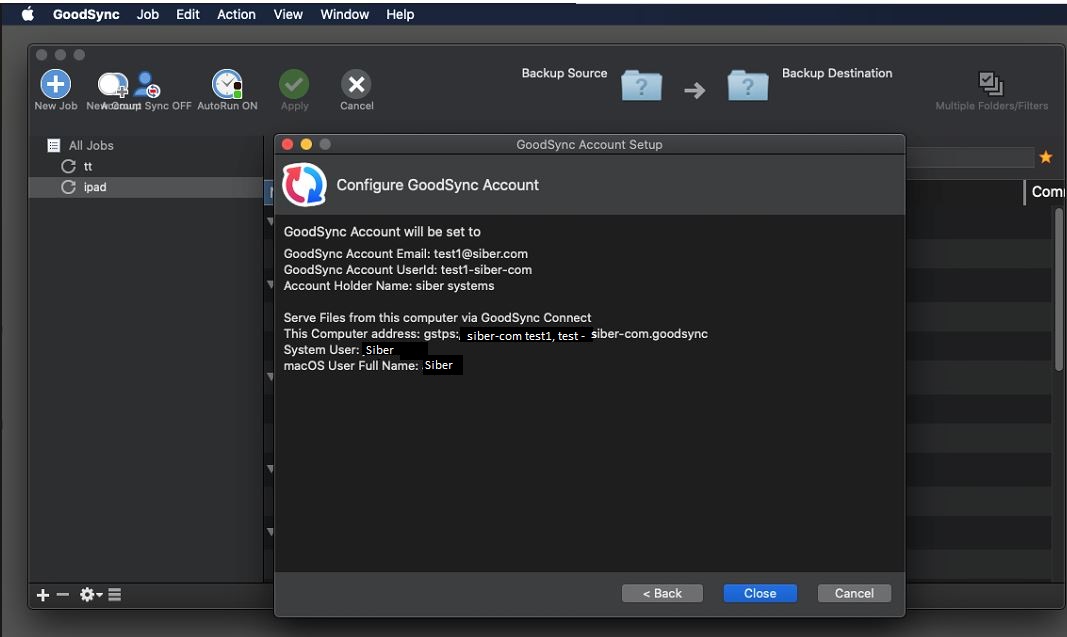Screen dimensions: 1067x637
Task: Click the Cancel X icon in toolbar
Action: 356,85
